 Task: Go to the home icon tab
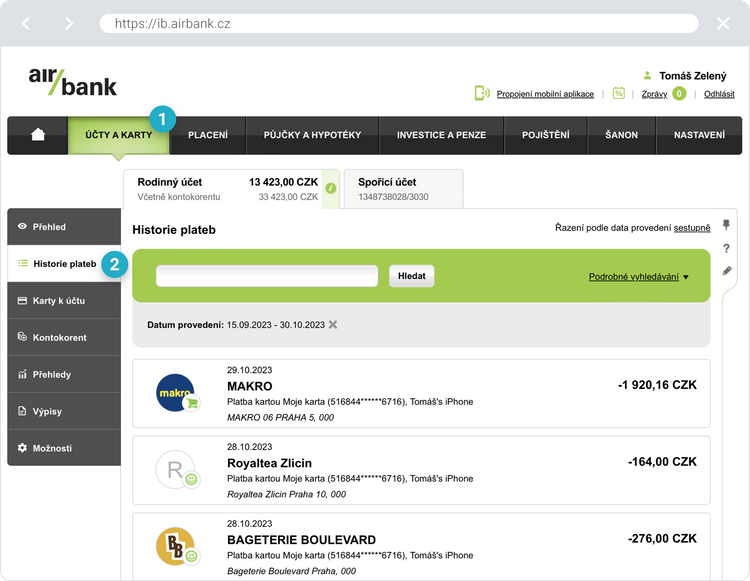(38, 135)
